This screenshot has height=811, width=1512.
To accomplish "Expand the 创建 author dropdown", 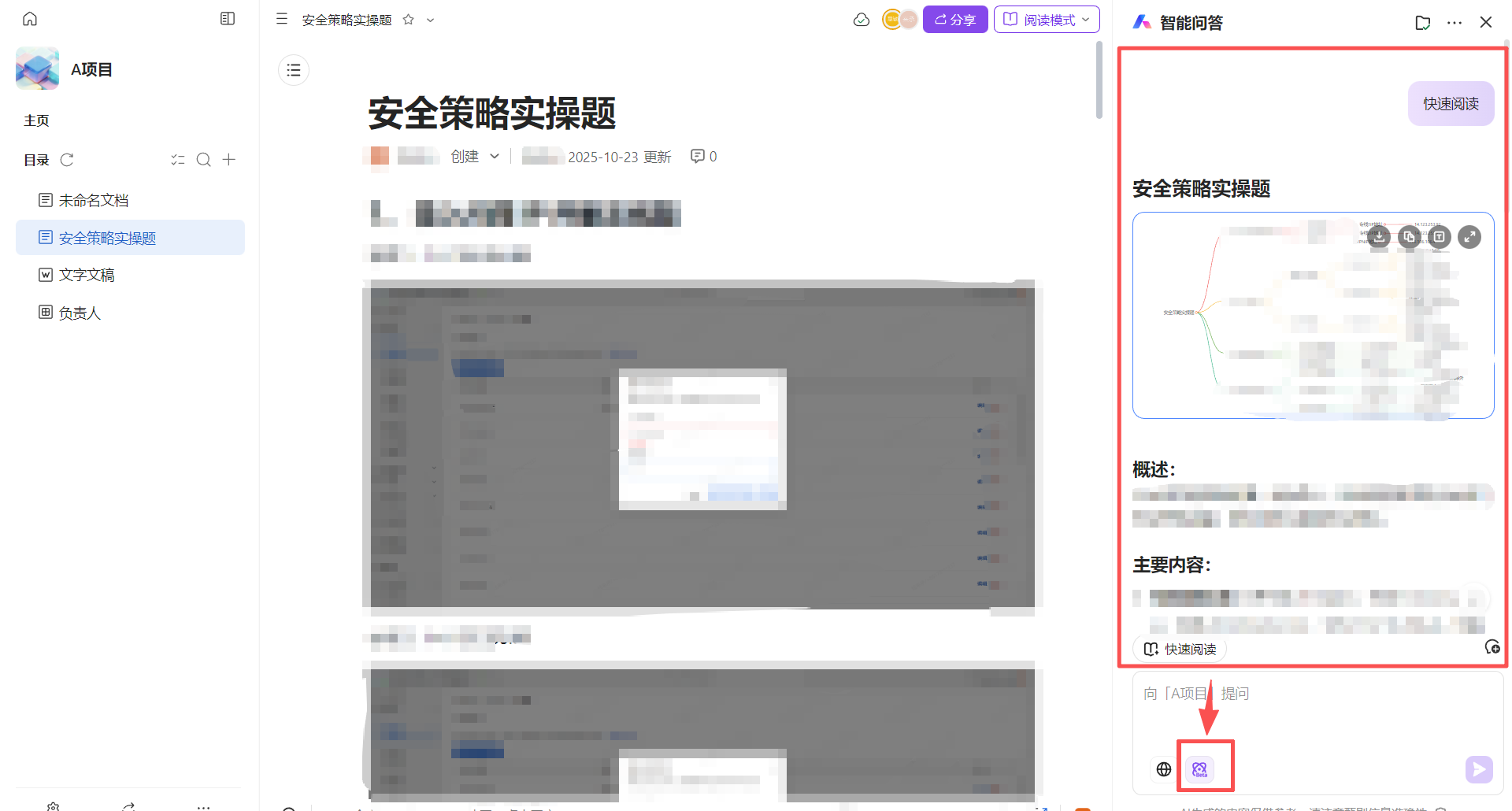I will pyautogui.click(x=474, y=157).
